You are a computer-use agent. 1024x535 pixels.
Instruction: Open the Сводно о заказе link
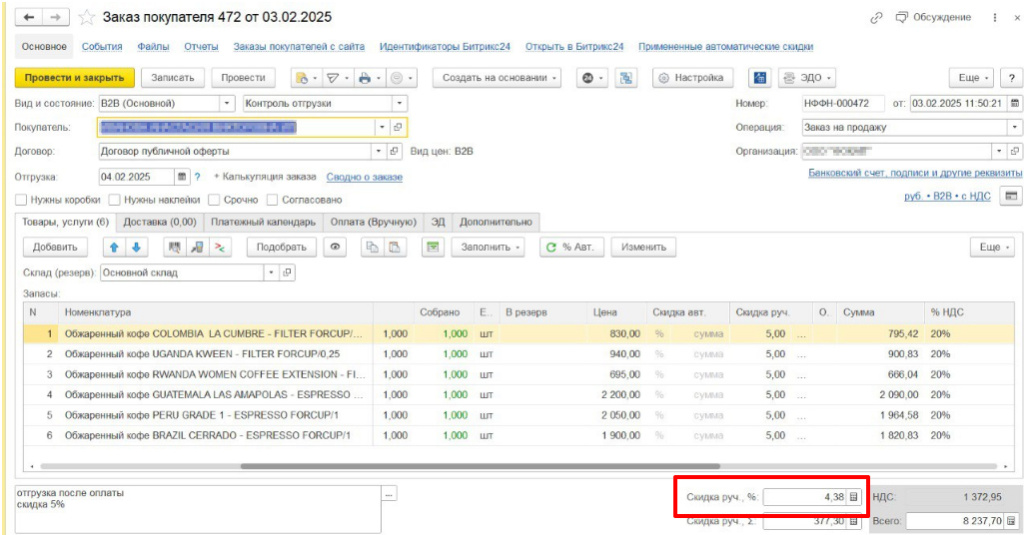click(x=364, y=177)
